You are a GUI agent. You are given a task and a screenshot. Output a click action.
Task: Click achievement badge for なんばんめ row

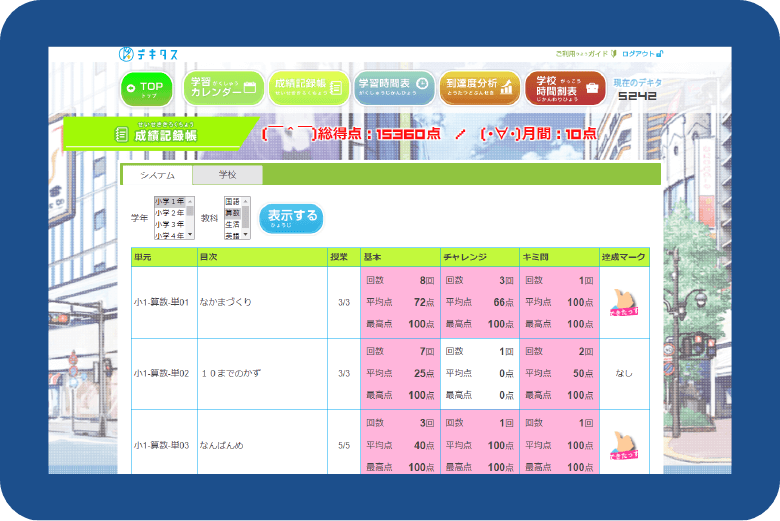pos(625,444)
